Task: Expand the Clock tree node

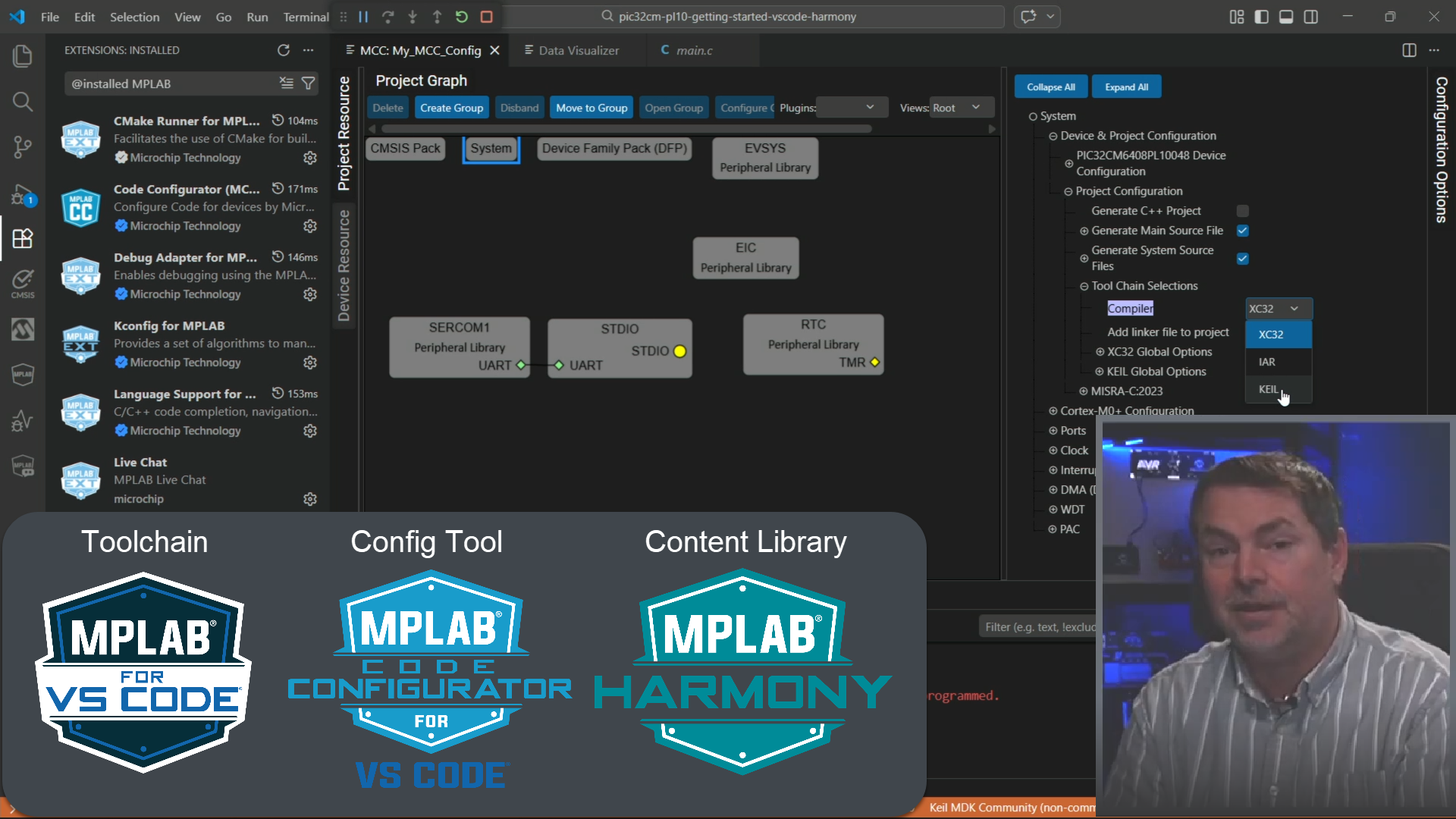Action: pyautogui.click(x=1053, y=450)
